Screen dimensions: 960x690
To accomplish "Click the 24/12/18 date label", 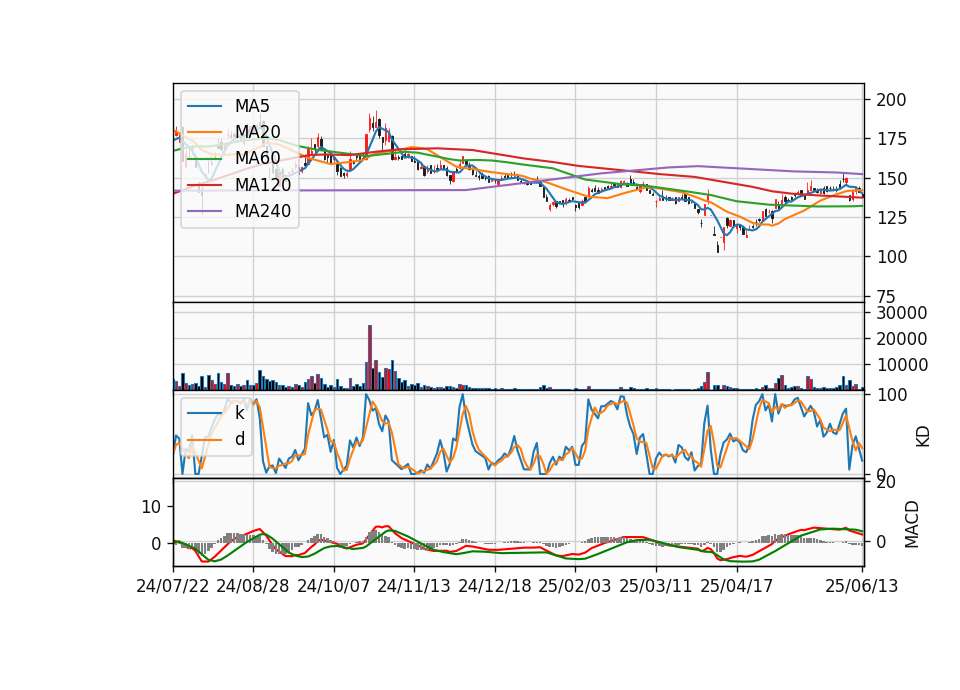I will point(495,586).
